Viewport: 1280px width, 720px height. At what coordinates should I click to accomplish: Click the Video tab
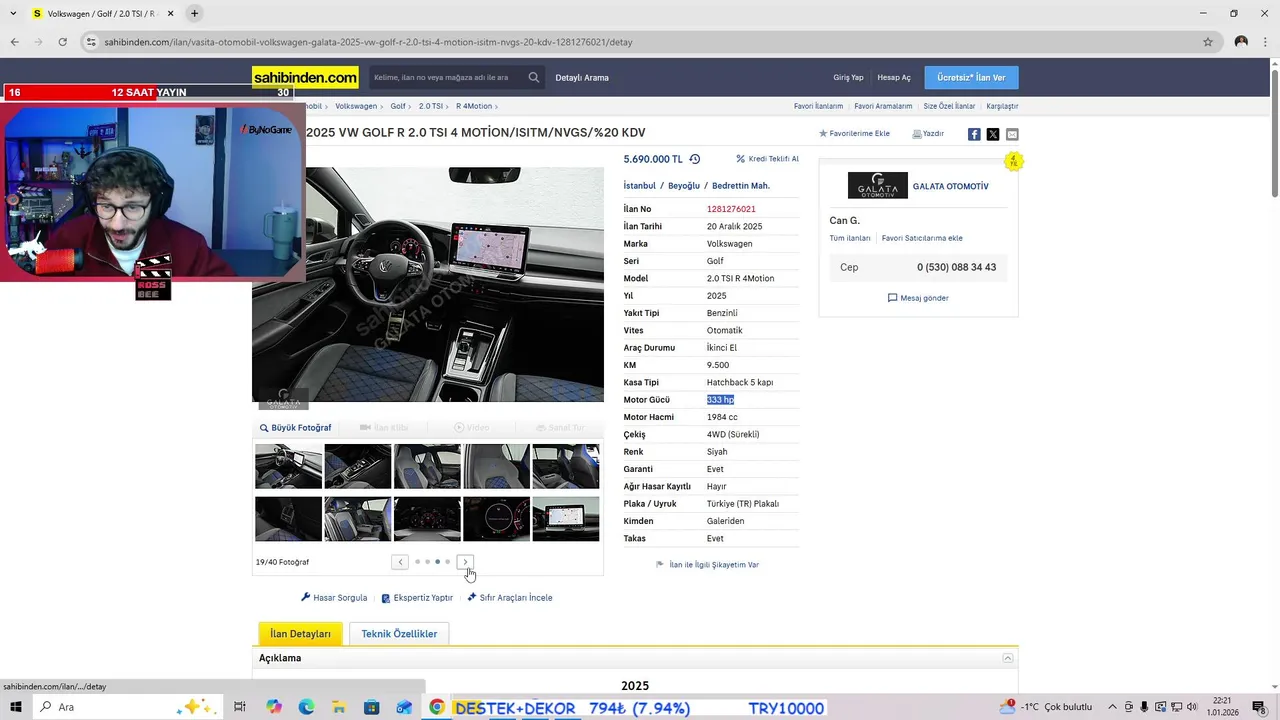471,428
